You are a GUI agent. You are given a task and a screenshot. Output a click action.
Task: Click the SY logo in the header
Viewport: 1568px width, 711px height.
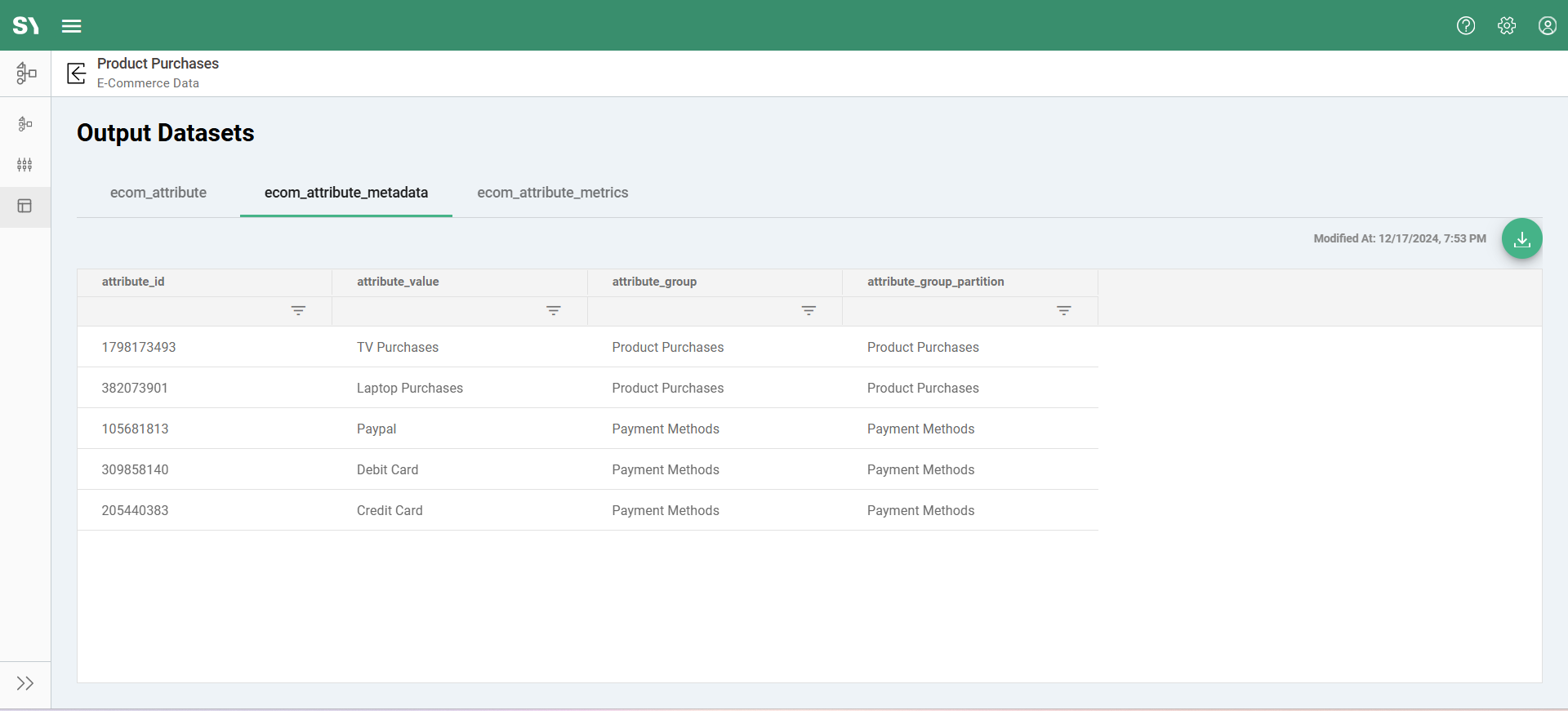point(26,26)
